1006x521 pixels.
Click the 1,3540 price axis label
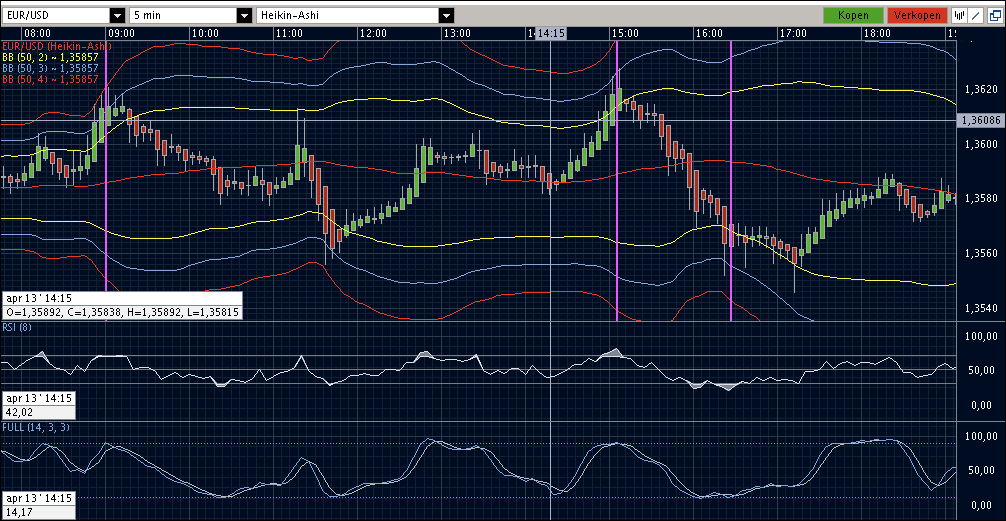click(x=979, y=309)
